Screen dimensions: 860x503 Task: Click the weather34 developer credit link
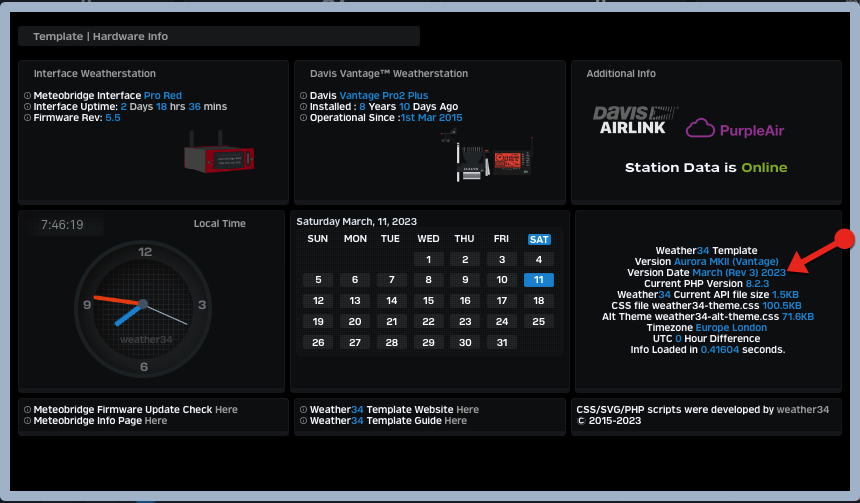[x=802, y=409]
